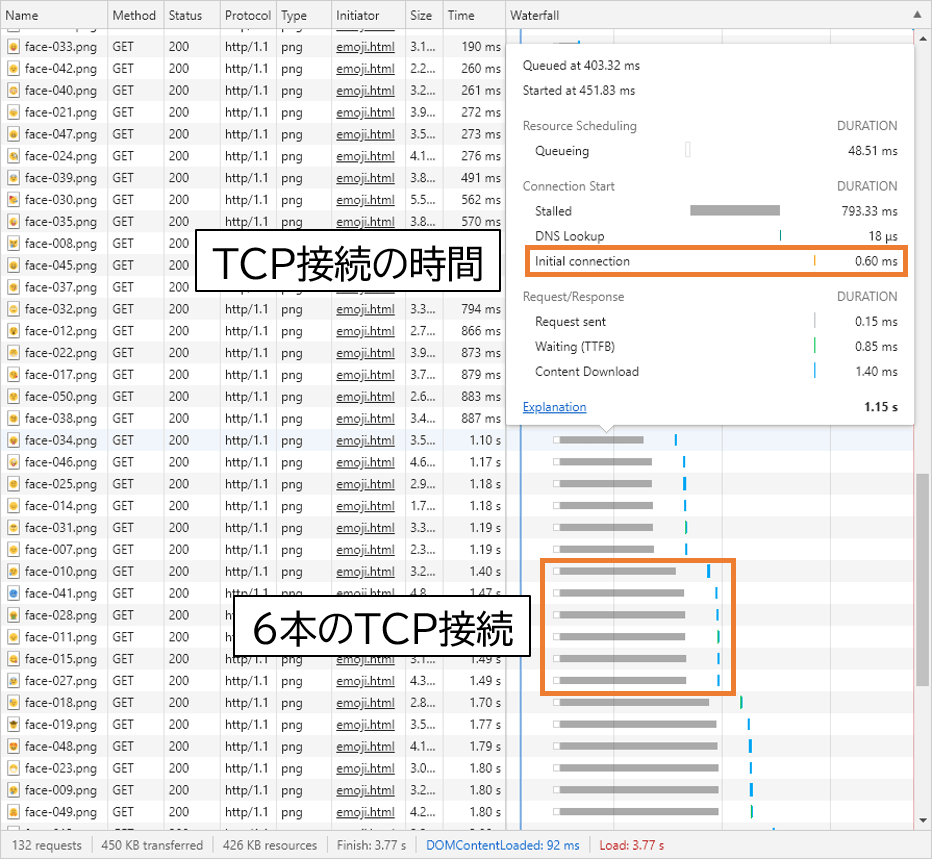
Task: Click the Stalled 793.33 ms timing bar
Action: click(x=735, y=210)
